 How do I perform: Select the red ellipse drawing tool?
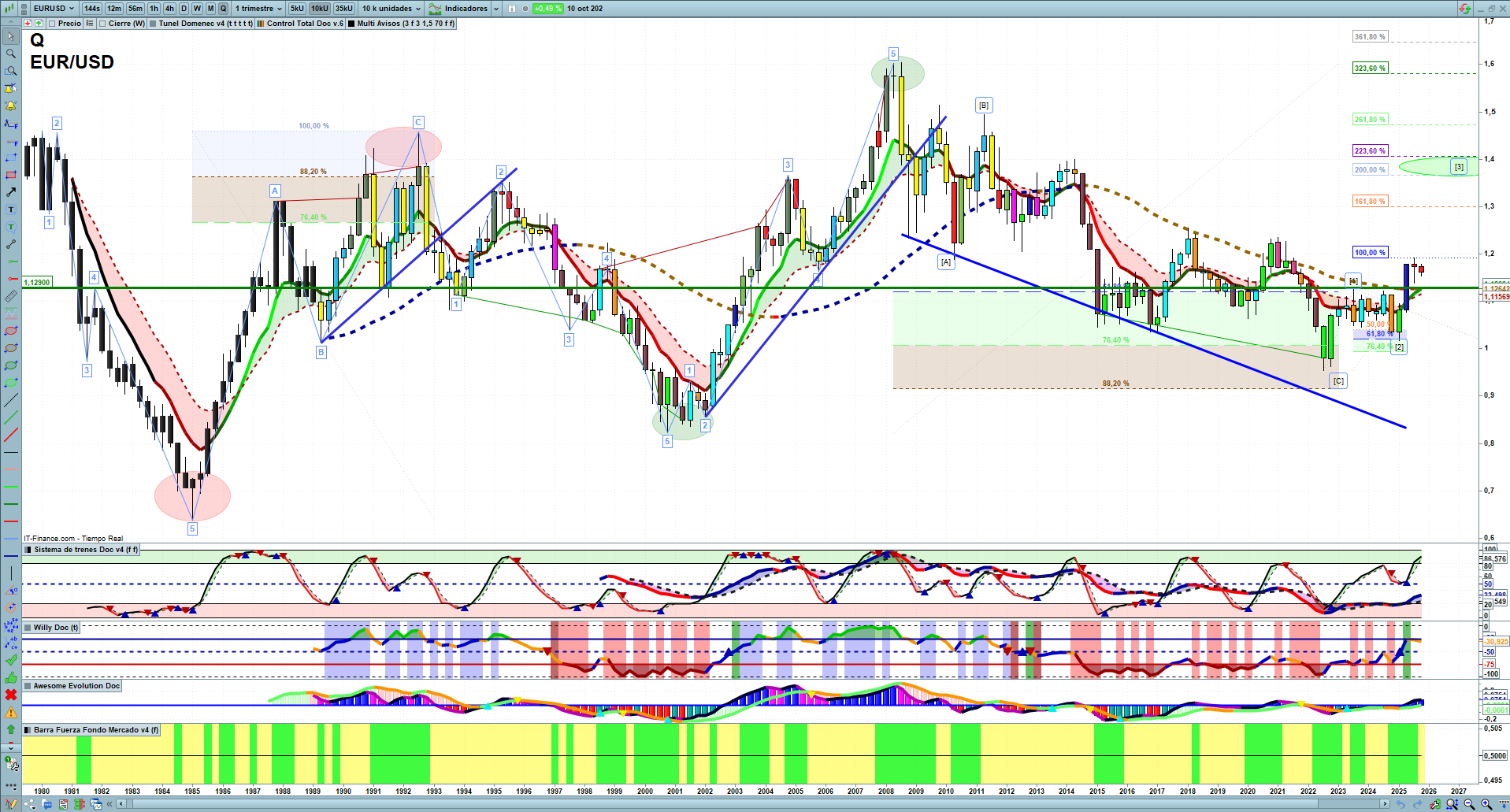click(x=11, y=331)
